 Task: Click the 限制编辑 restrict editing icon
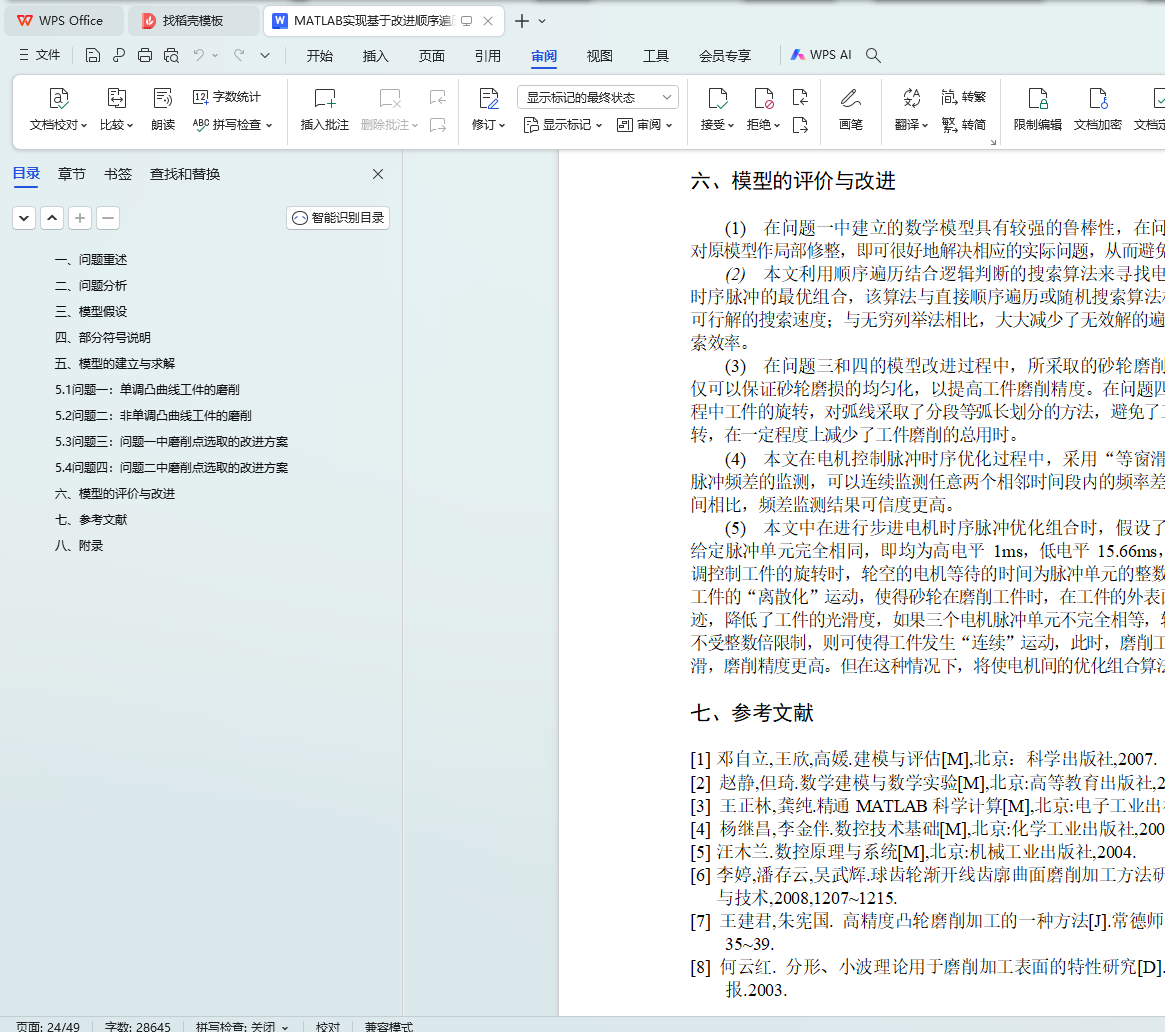click(1037, 98)
